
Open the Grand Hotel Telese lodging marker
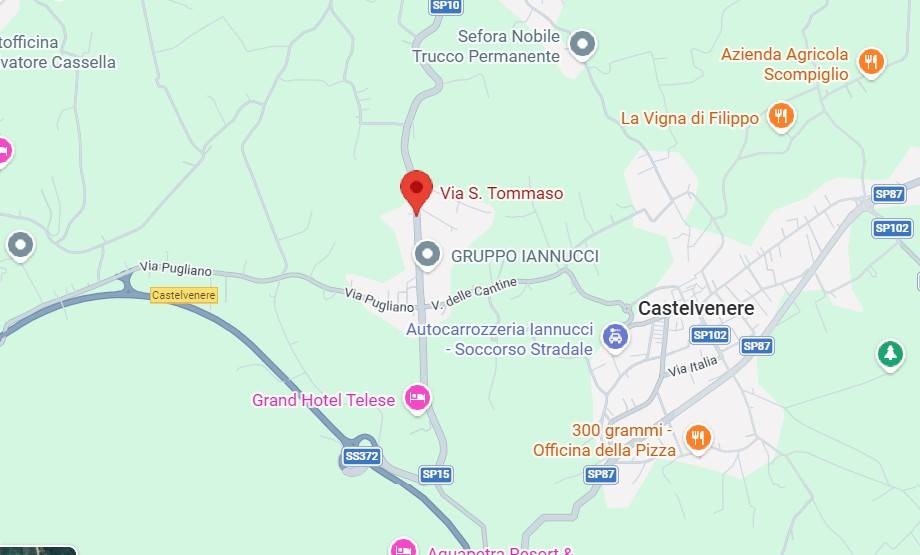tap(418, 399)
